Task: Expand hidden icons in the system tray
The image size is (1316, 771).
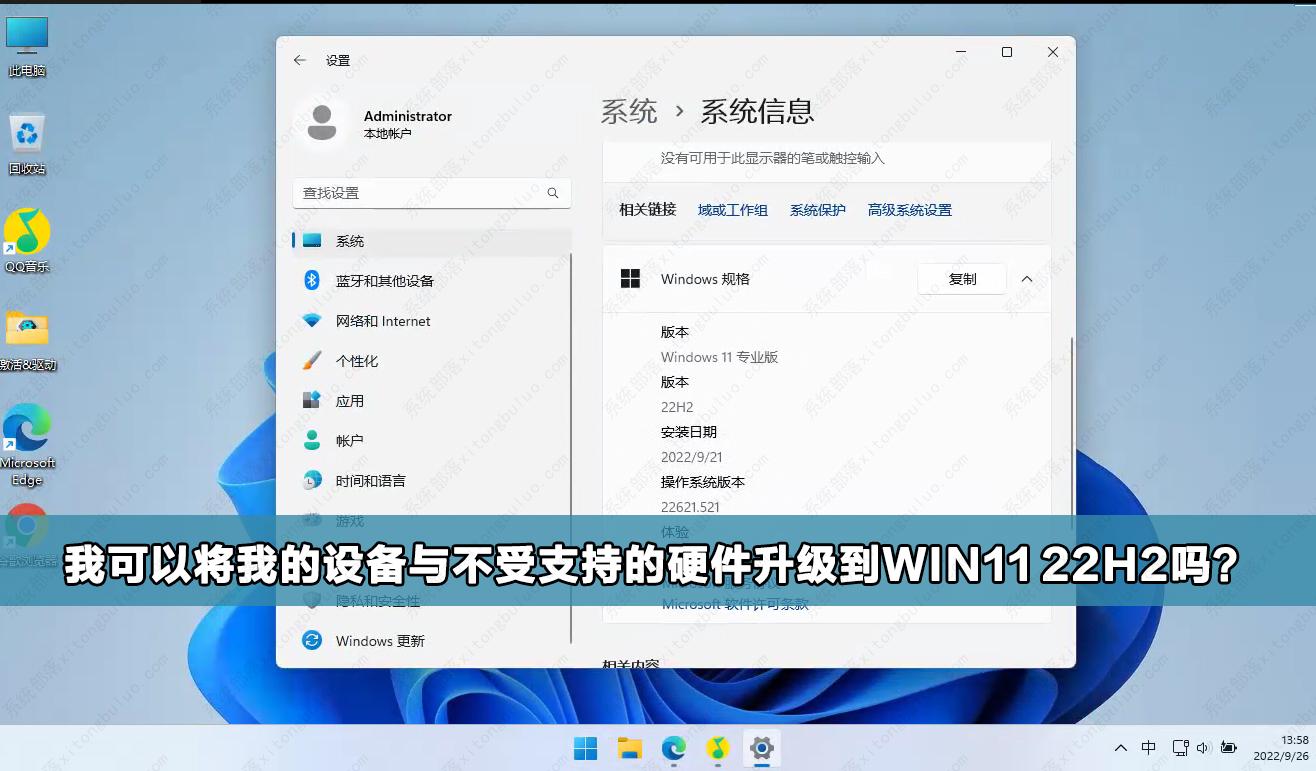Action: coord(1121,747)
